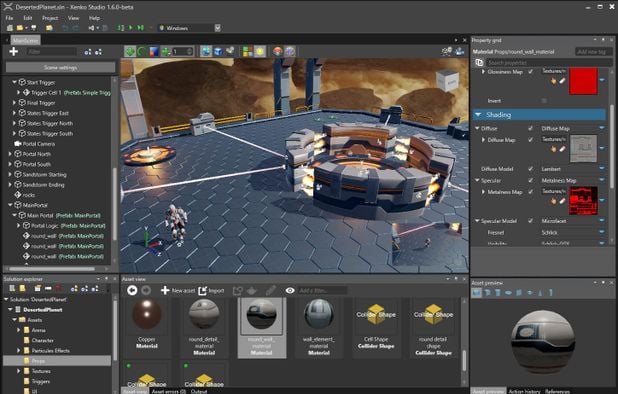Click the purple globe icon in scene toolbar

point(290,51)
